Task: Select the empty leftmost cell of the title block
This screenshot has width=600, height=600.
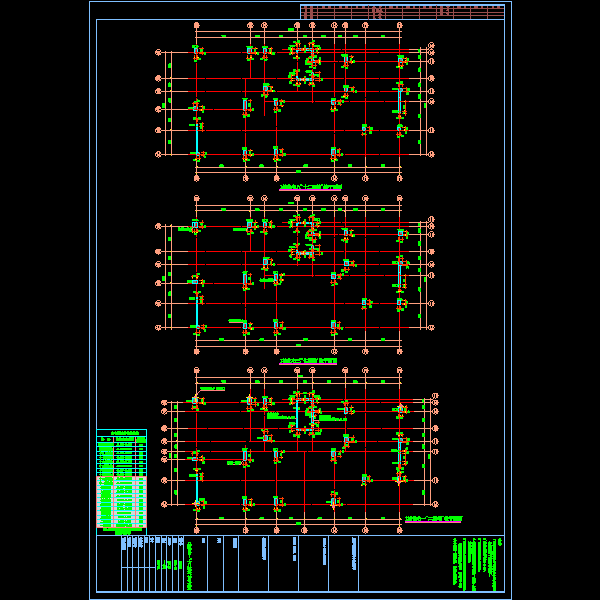Action: click(109, 563)
